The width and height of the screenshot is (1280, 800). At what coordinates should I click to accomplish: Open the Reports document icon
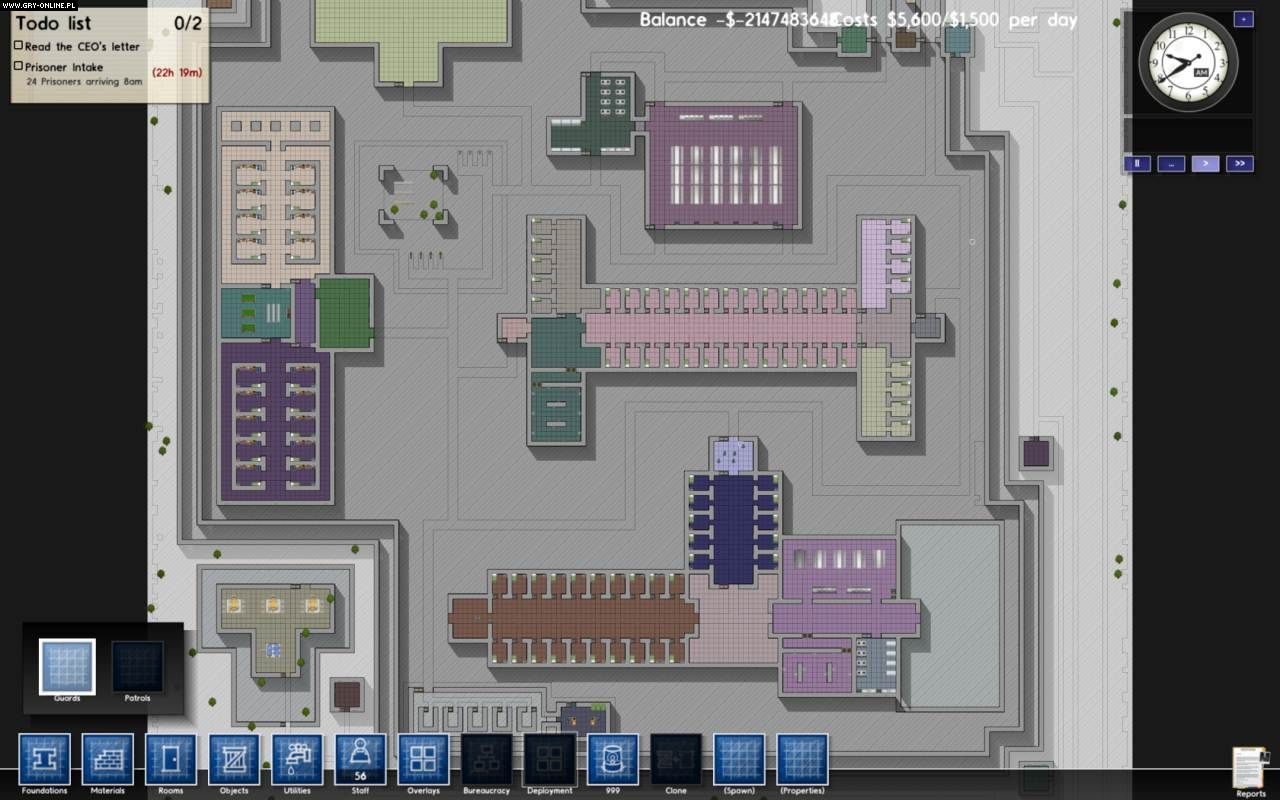[1249, 768]
